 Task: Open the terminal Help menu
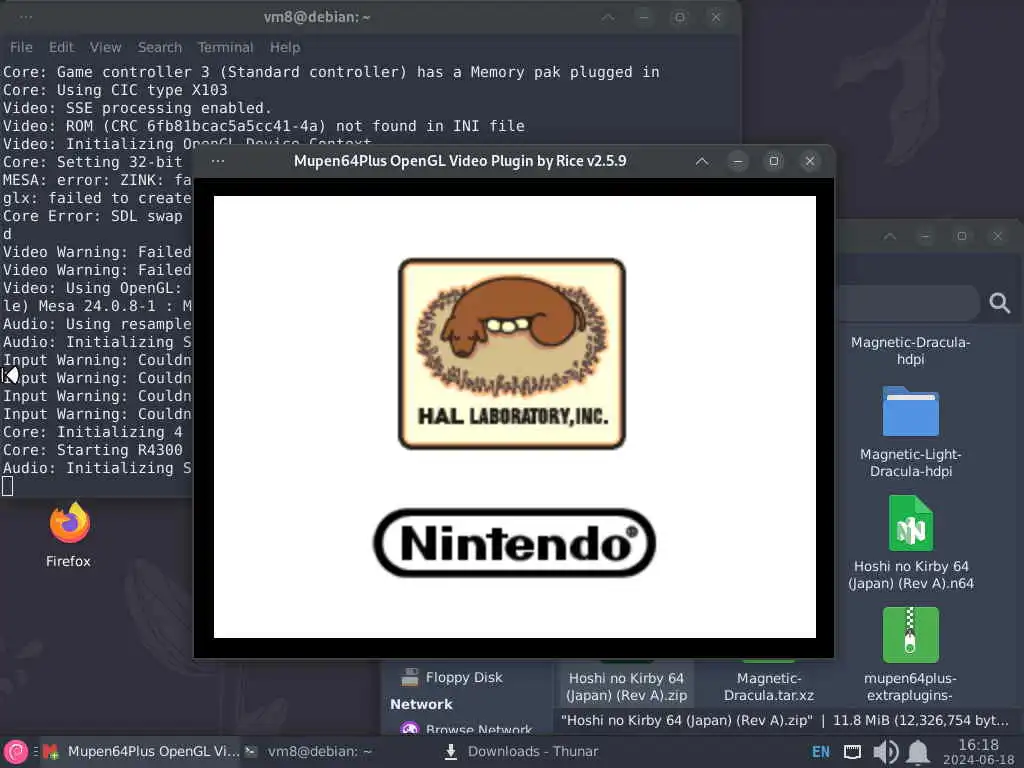[x=285, y=47]
